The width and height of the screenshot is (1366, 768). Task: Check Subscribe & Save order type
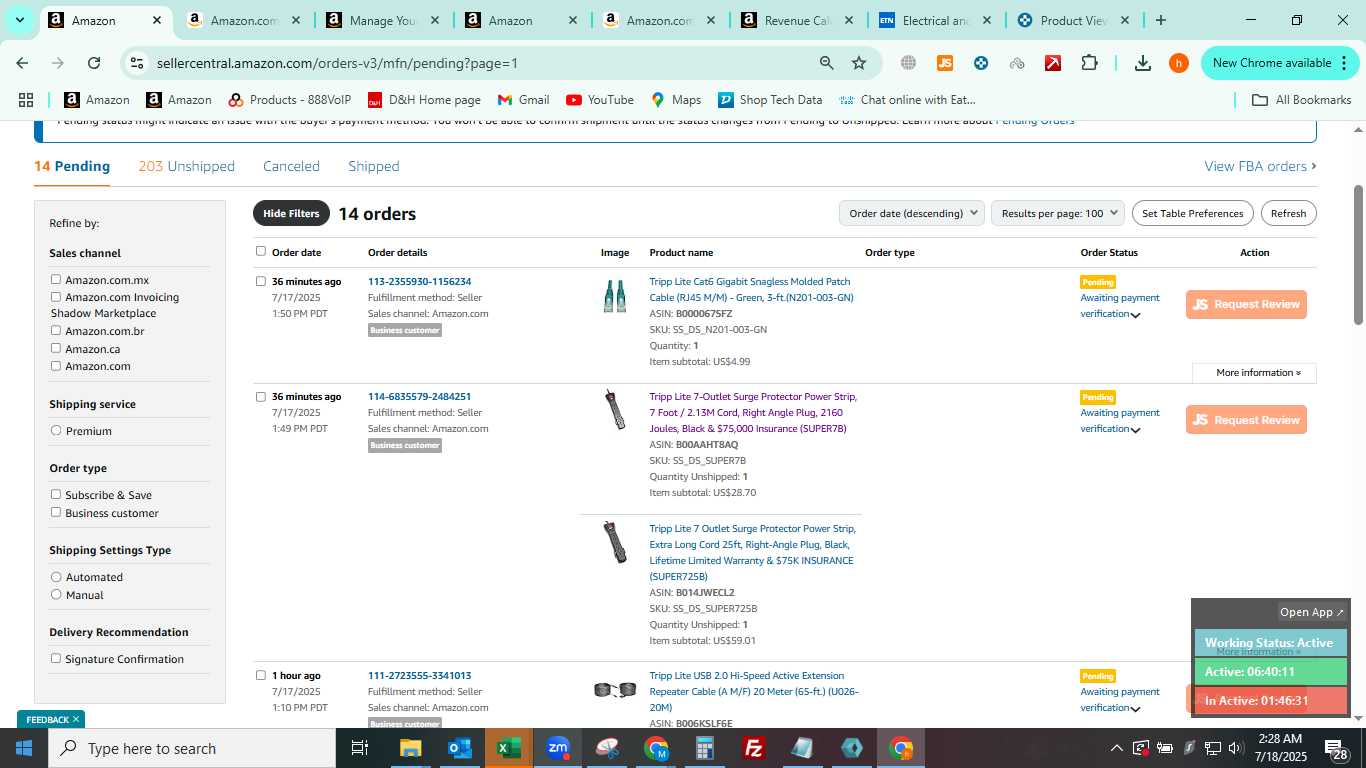coord(56,495)
